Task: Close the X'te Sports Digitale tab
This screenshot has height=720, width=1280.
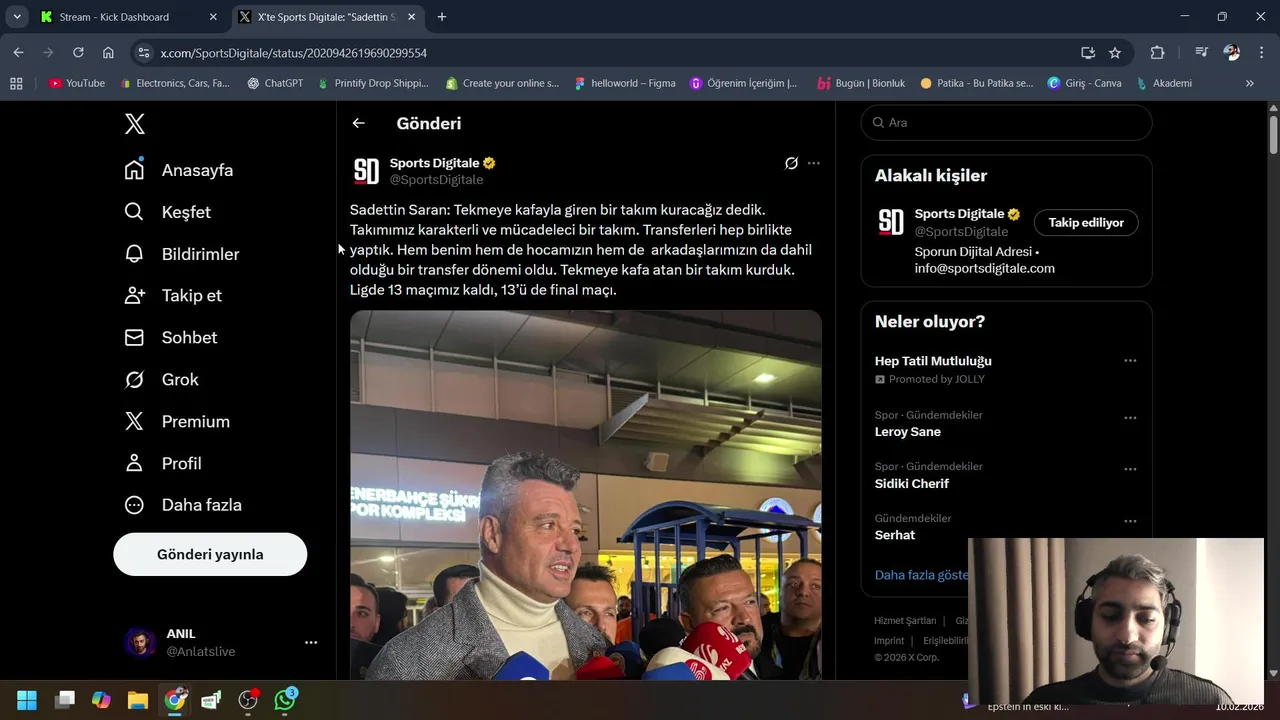Action: (x=411, y=17)
